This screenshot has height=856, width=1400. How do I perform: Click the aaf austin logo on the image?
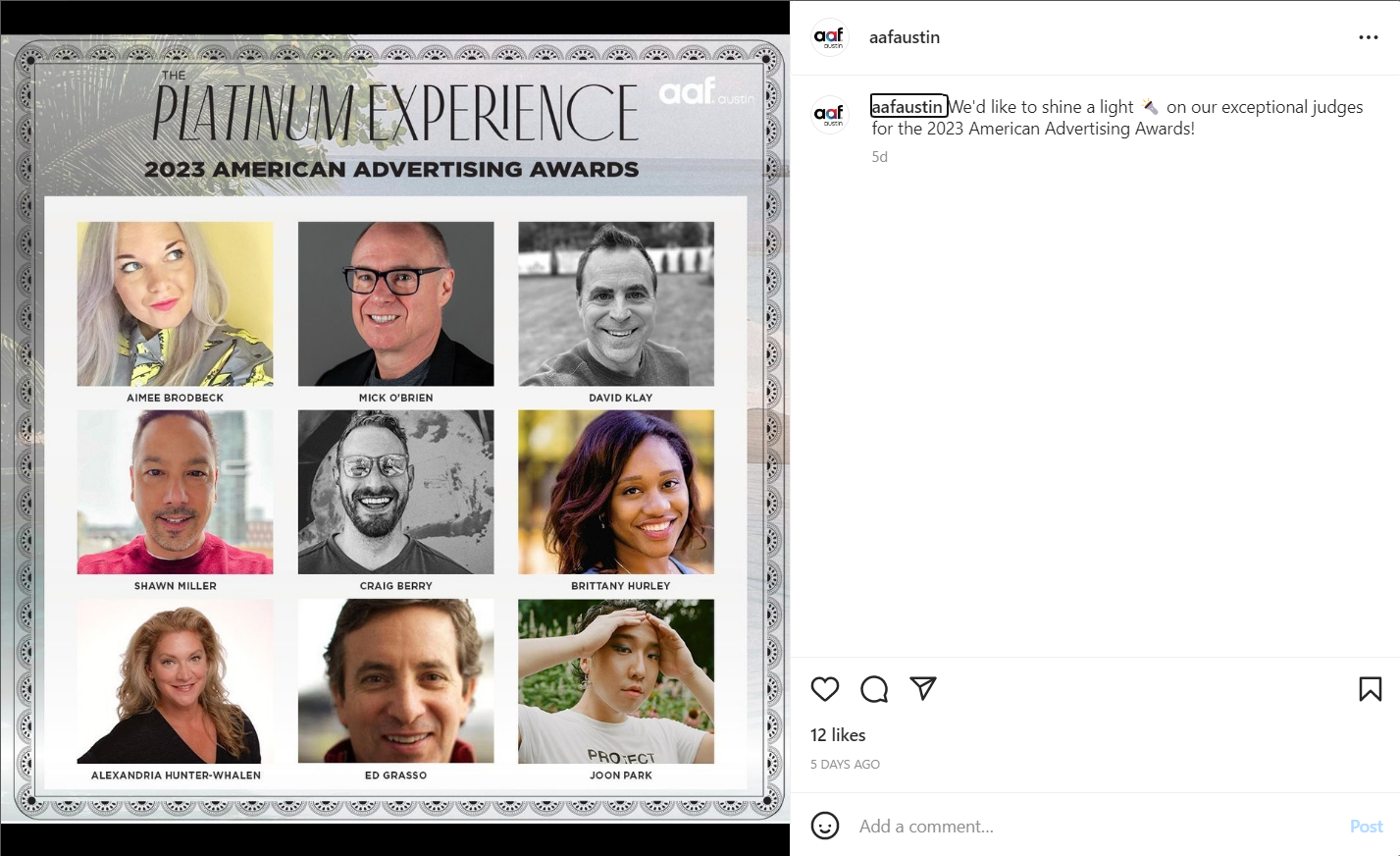[x=707, y=92]
